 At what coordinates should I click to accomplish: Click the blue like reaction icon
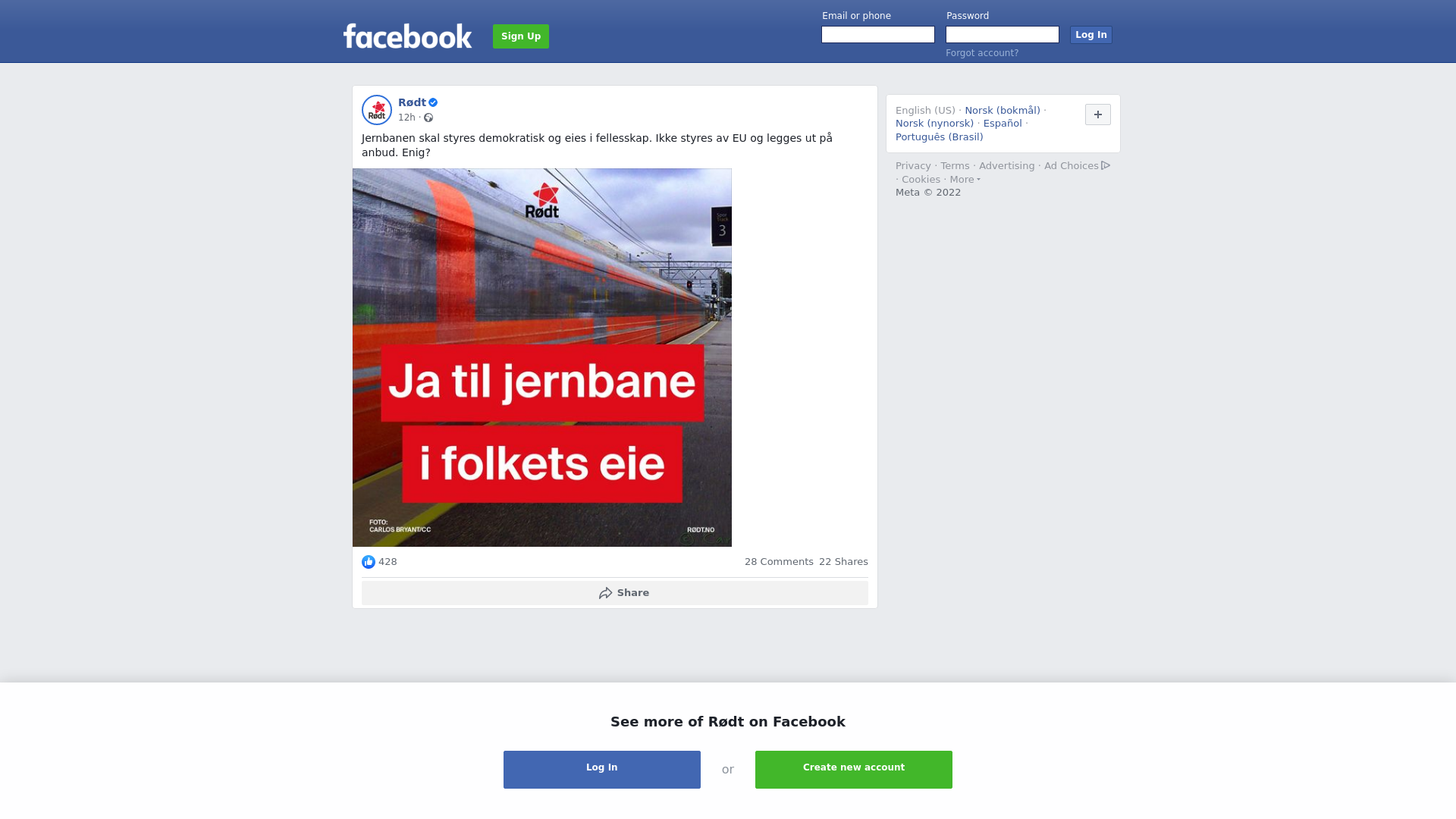pyautogui.click(x=369, y=562)
